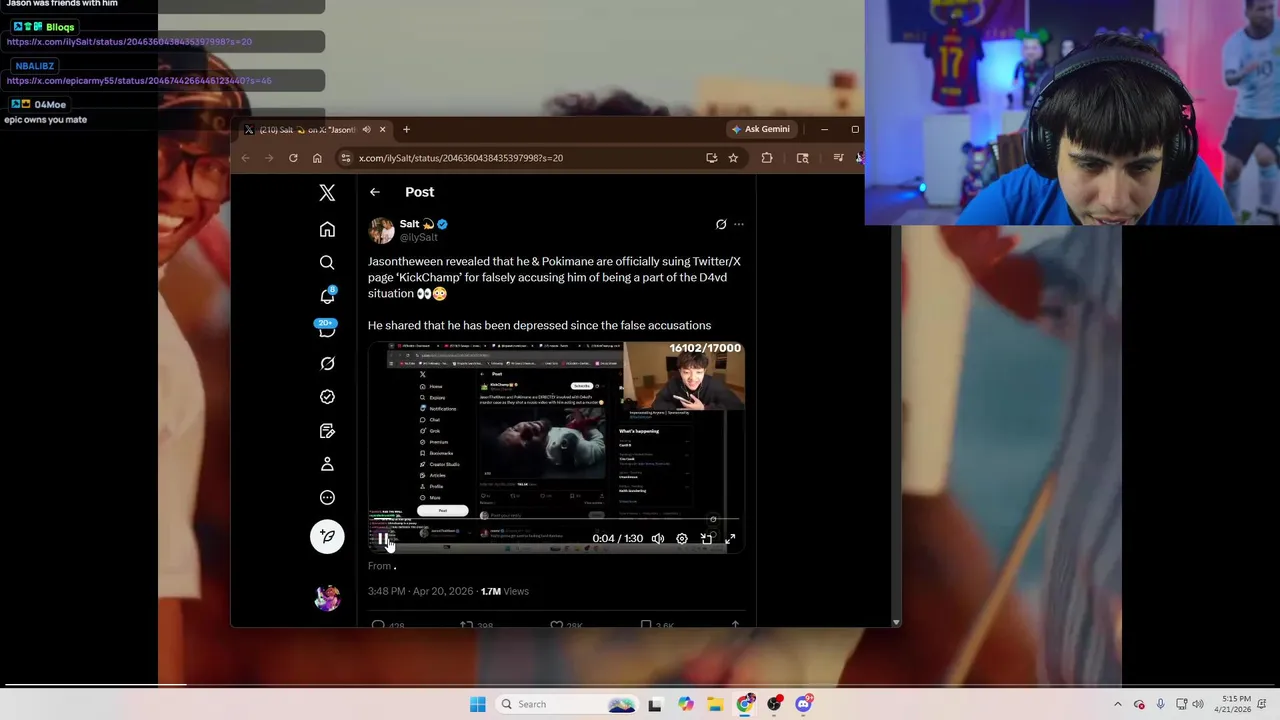Open Articles icon in X sidebar

[327, 431]
